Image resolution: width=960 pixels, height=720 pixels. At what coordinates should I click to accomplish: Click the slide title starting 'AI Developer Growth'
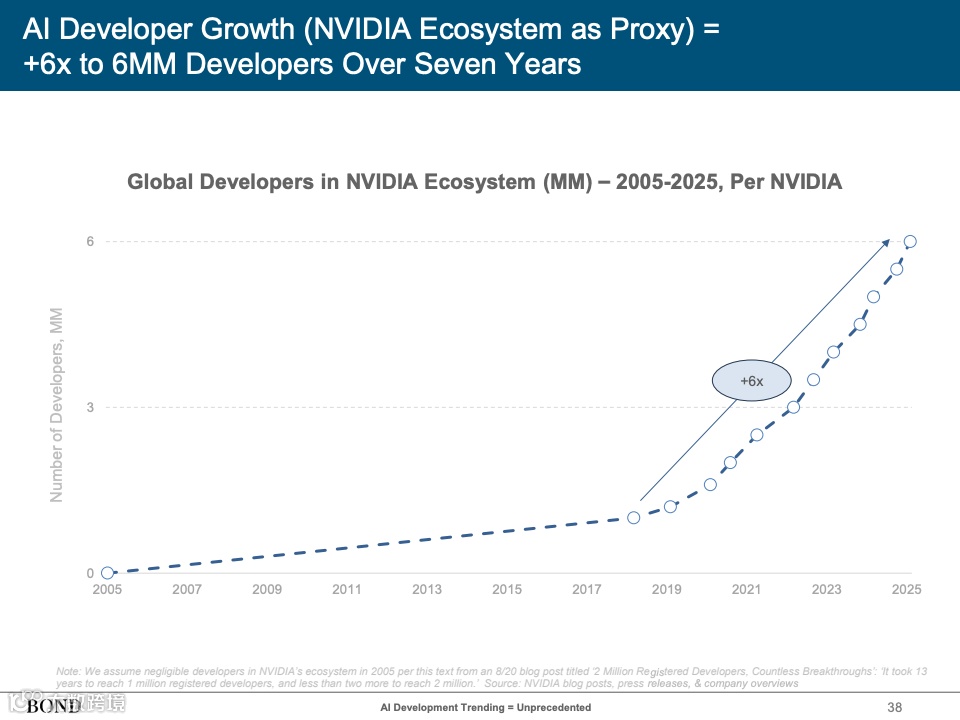click(370, 47)
